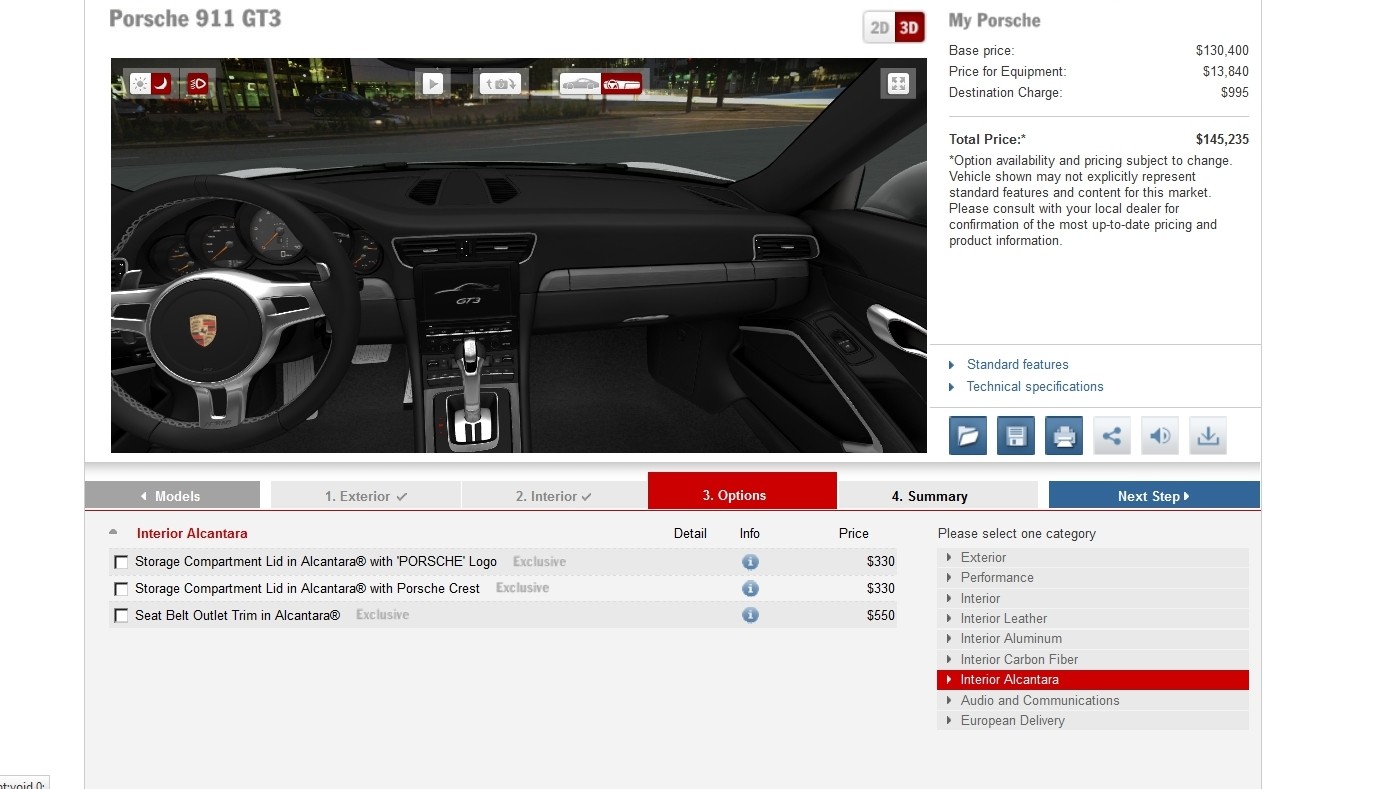1381x789 pixels.
Task: Collapse Interior Alcantara section arrow
Action: coord(113,533)
